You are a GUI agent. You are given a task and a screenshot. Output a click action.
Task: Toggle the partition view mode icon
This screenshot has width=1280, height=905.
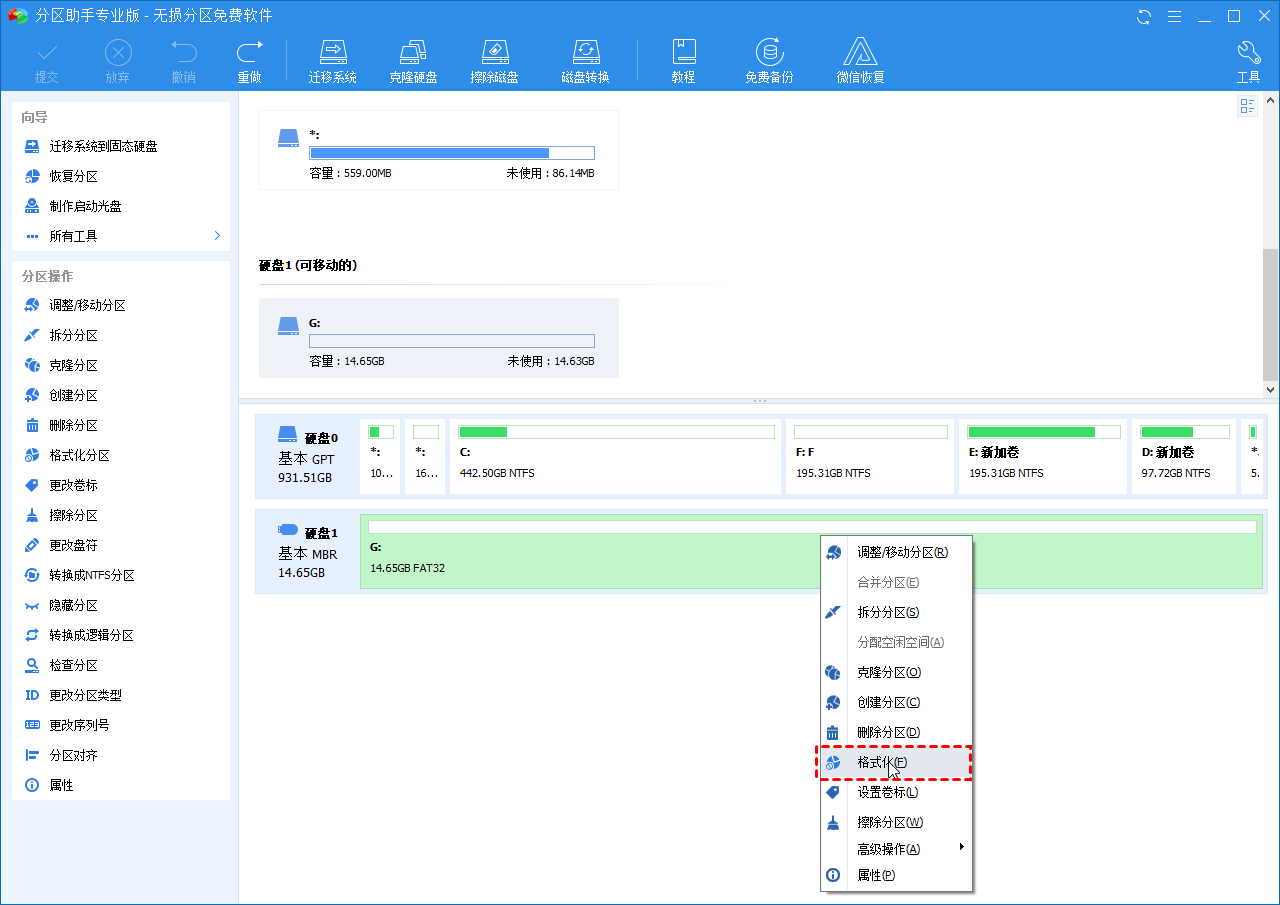(1247, 107)
